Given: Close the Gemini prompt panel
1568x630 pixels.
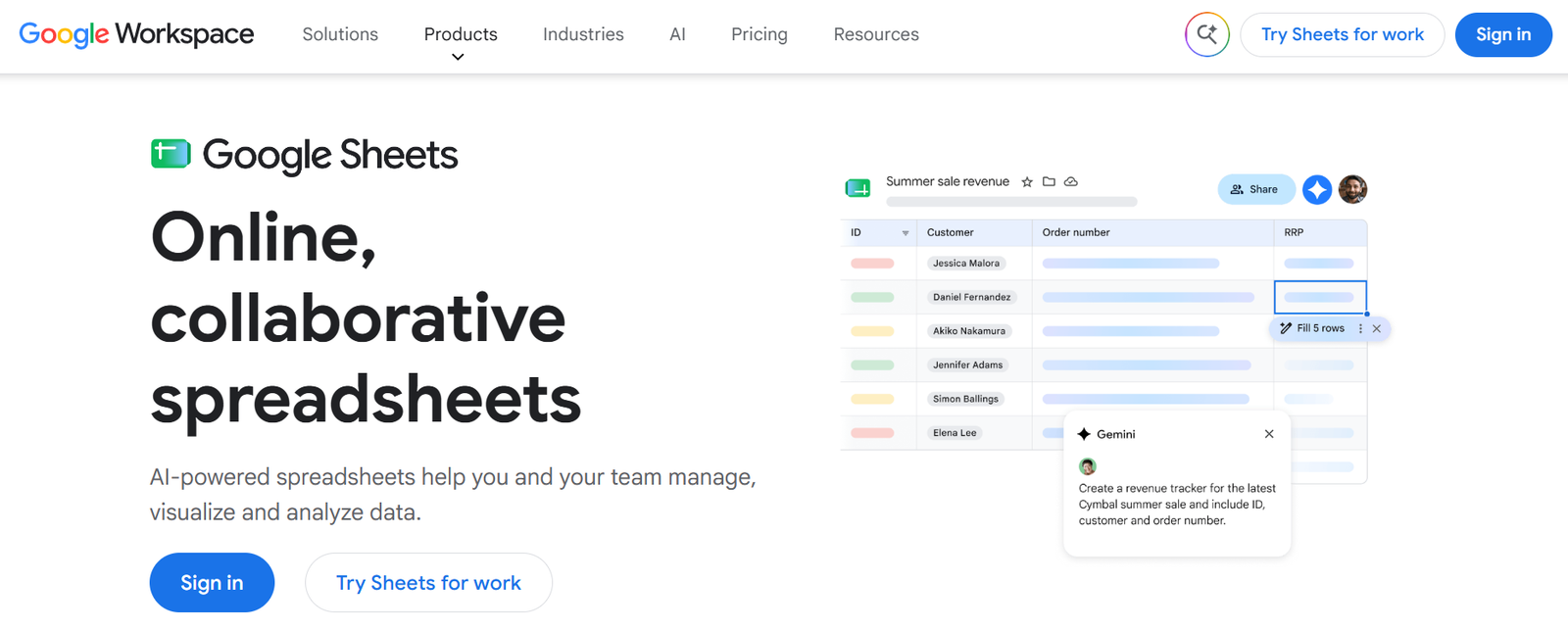Looking at the screenshot, I should coord(1269,434).
